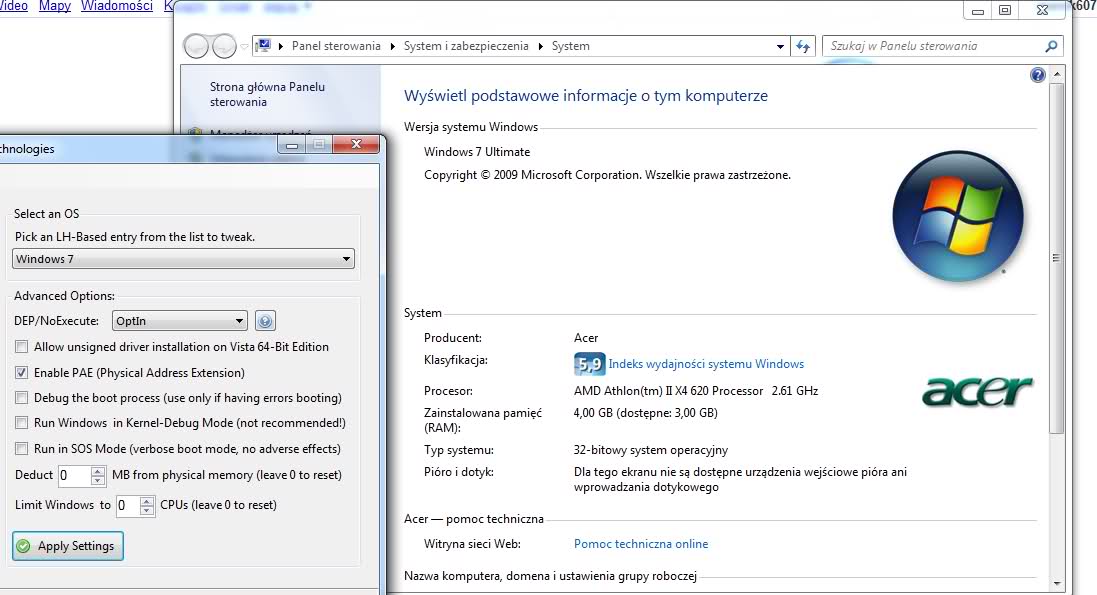Click the heading Wyświetl podstawowe informacje o tym komputerze

tap(586, 96)
